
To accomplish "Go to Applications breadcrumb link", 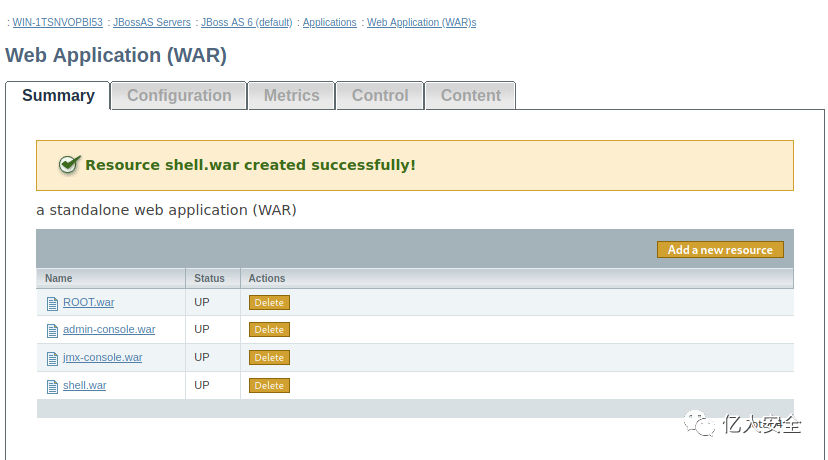I will click(x=330, y=22).
